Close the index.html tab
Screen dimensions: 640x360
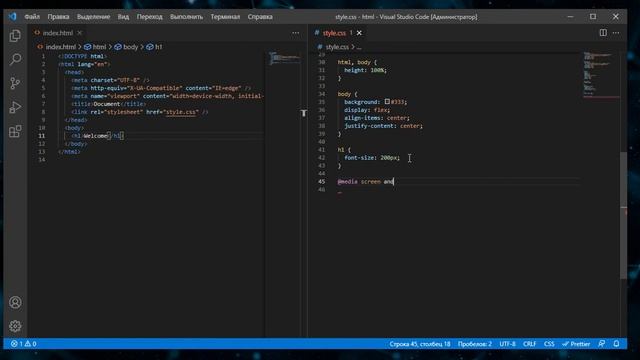coord(80,33)
